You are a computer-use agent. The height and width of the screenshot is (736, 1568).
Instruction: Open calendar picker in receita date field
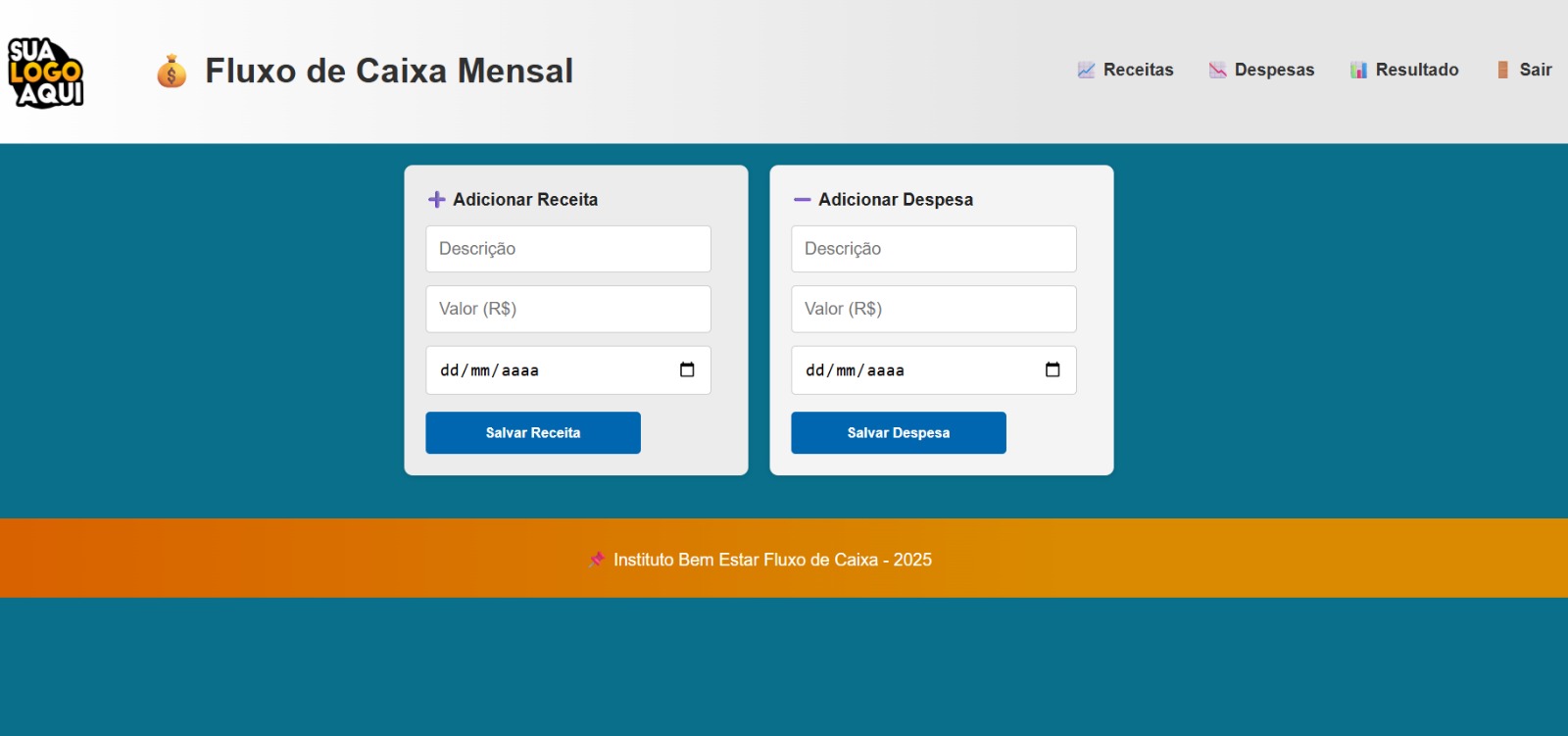click(x=687, y=369)
